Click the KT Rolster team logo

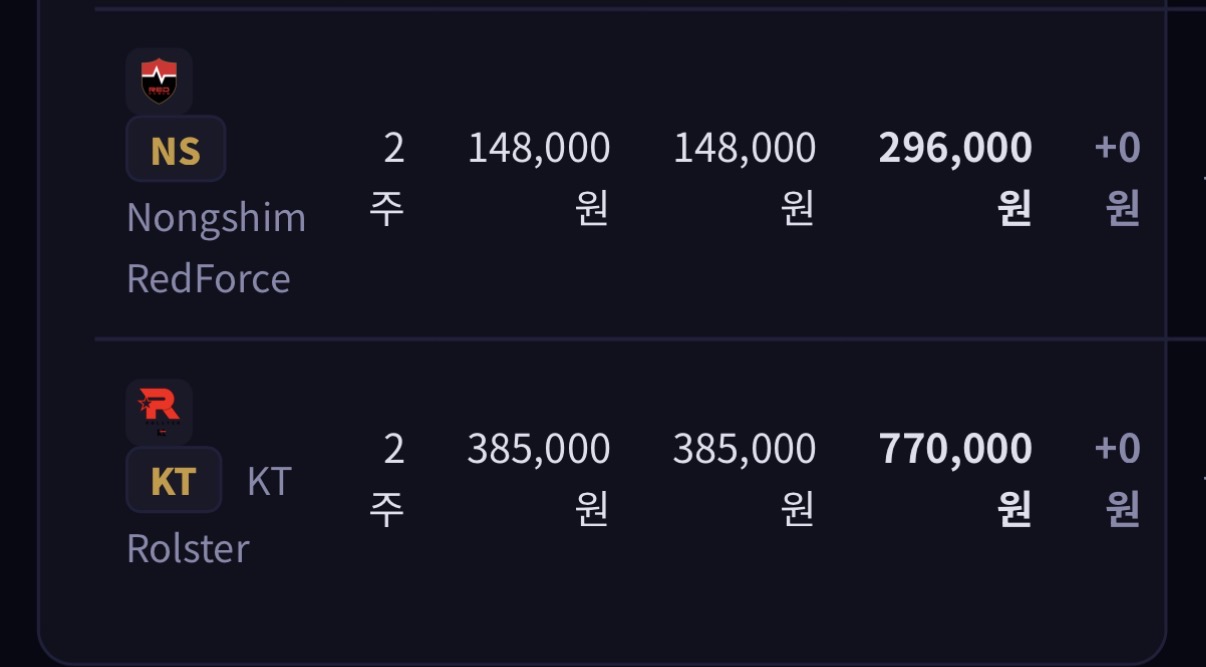[x=159, y=411]
